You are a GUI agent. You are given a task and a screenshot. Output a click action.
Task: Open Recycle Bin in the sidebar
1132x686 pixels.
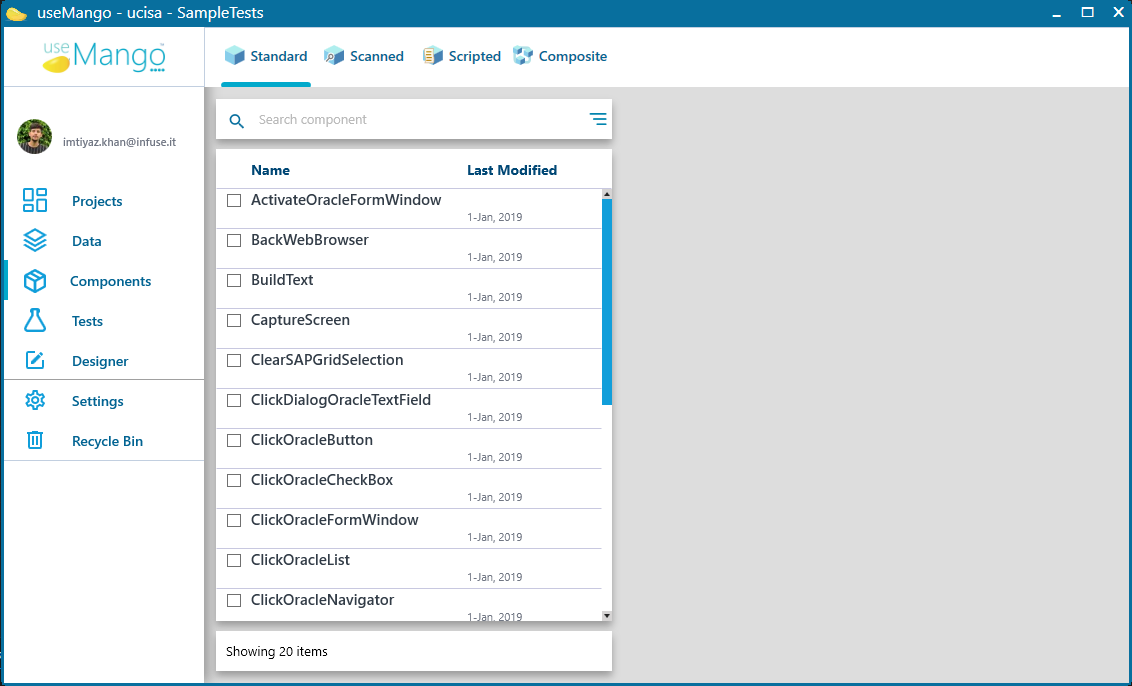tap(107, 441)
